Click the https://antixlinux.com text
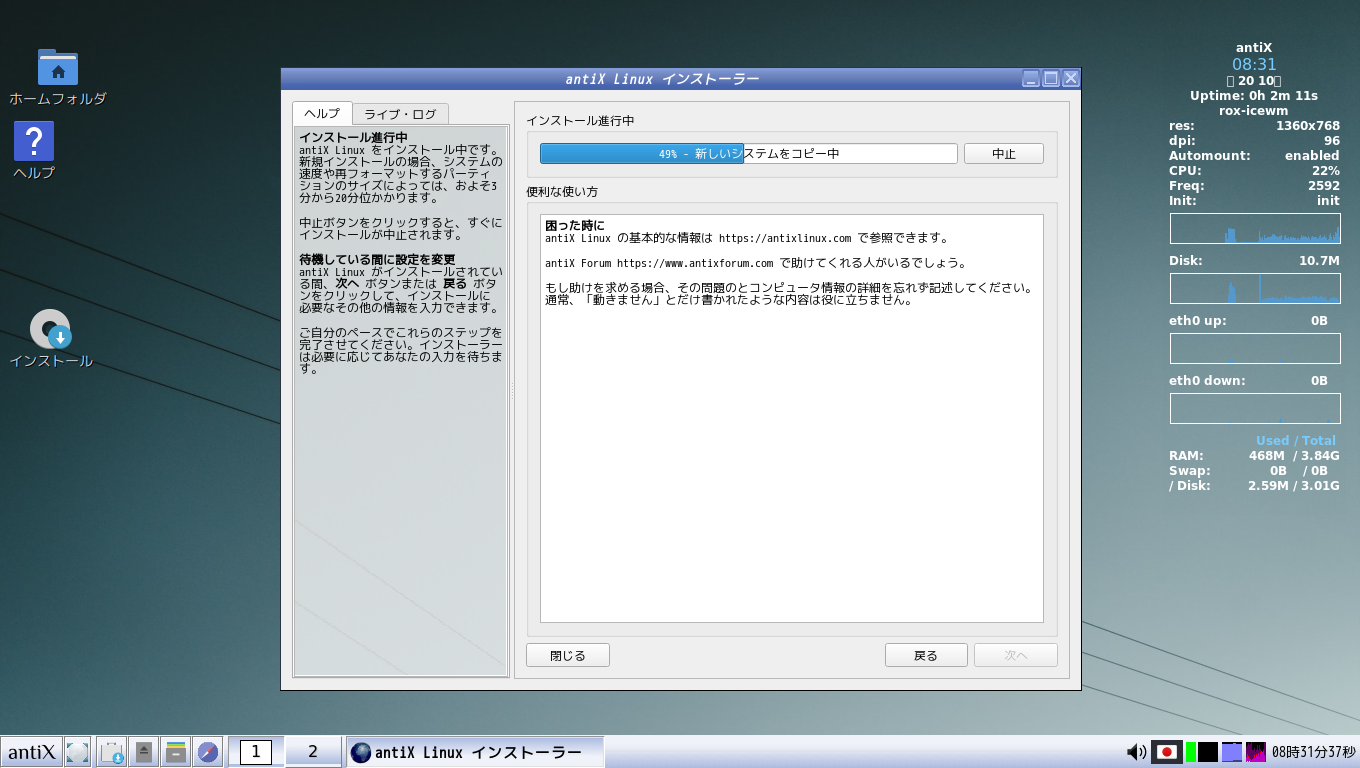Screen dimensions: 1360x768 tap(785, 238)
